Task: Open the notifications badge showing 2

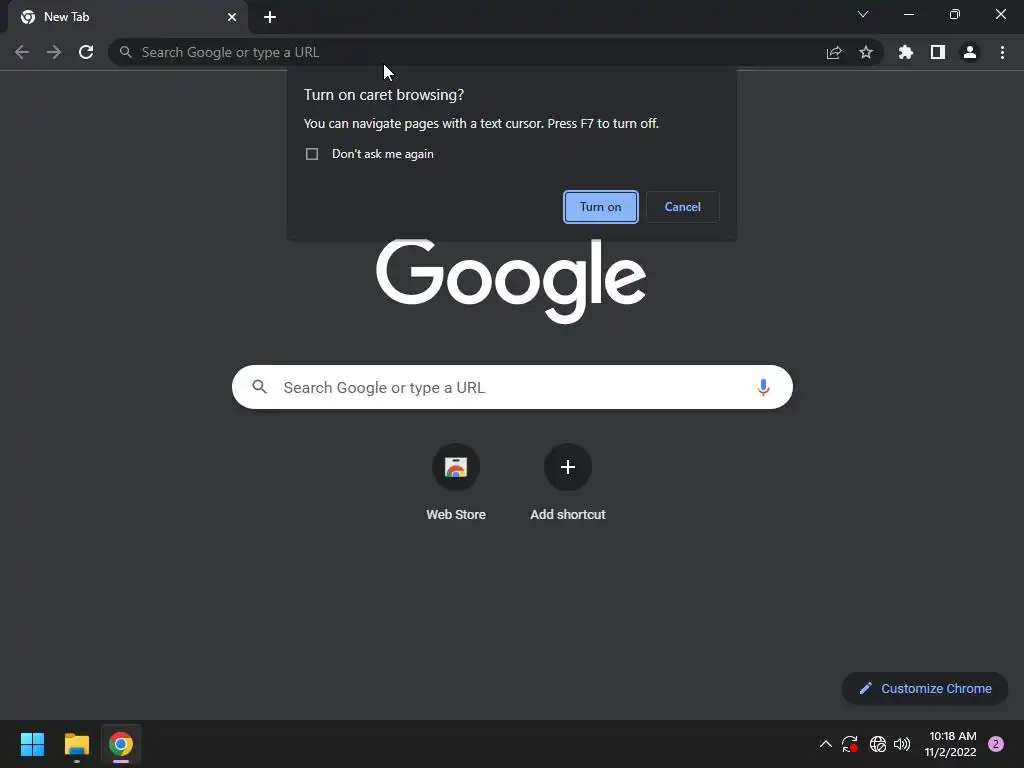Action: click(x=996, y=744)
